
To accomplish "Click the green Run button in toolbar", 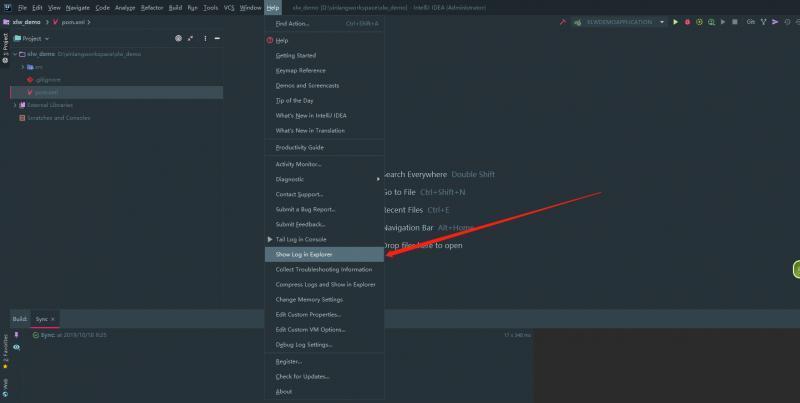I will (675, 21).
